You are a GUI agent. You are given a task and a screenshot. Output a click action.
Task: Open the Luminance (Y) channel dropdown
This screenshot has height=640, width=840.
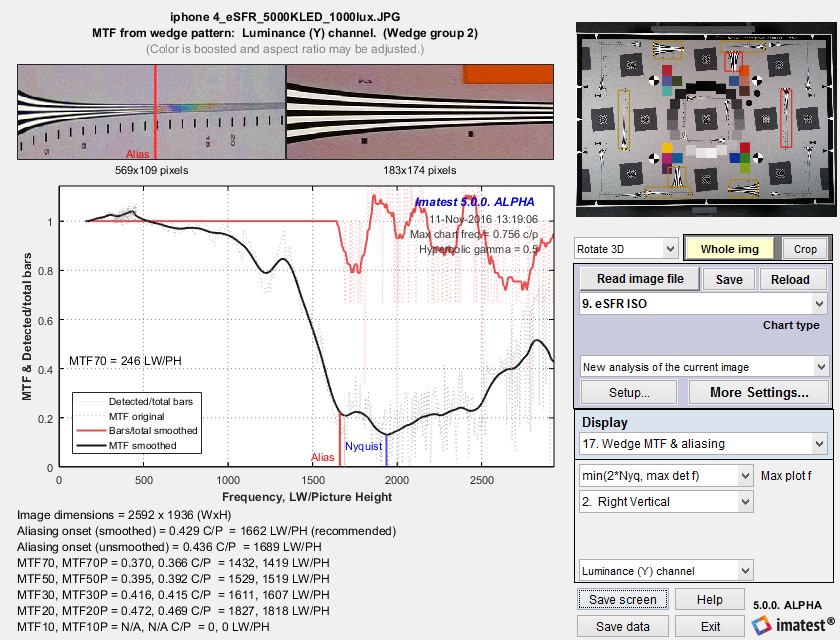[666, 571]
